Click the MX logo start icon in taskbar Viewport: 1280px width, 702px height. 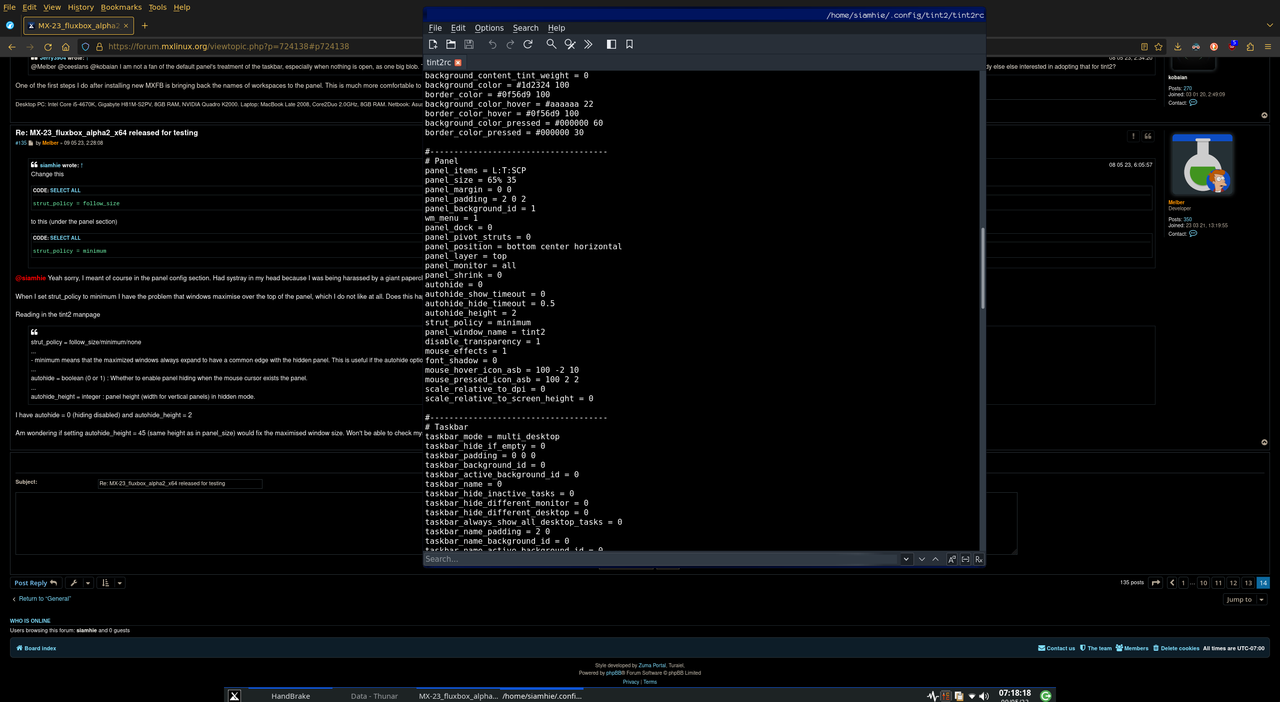(x=234, y=696)
